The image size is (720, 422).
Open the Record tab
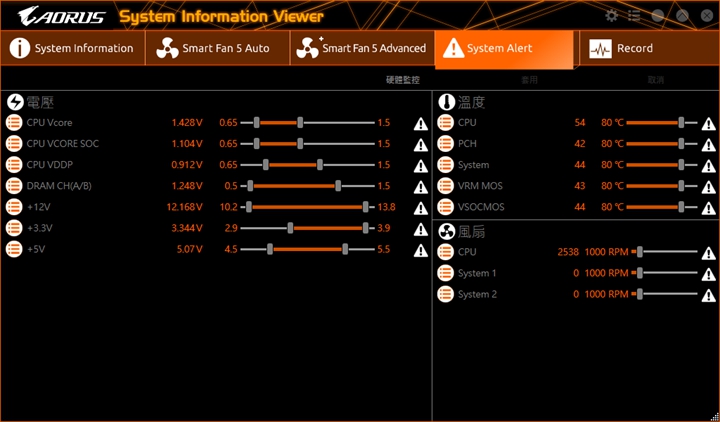tap(649, 48)
